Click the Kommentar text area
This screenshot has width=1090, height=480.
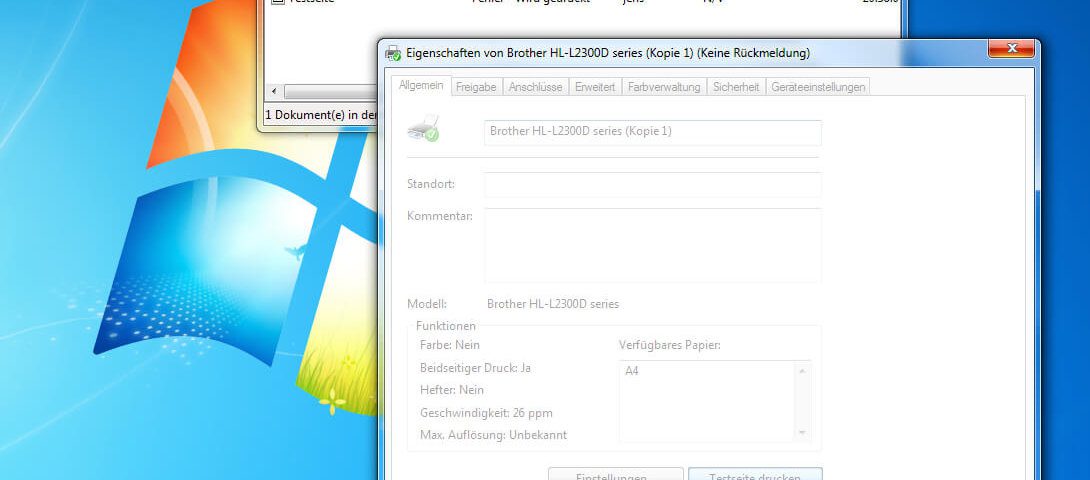[x=653, y=245]
